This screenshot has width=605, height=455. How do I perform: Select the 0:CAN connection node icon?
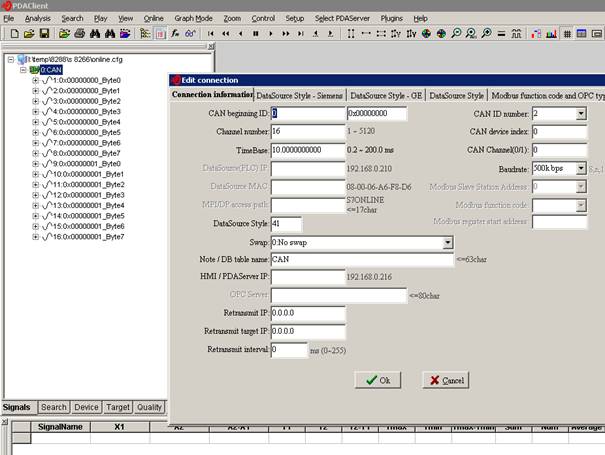(34, 70)
